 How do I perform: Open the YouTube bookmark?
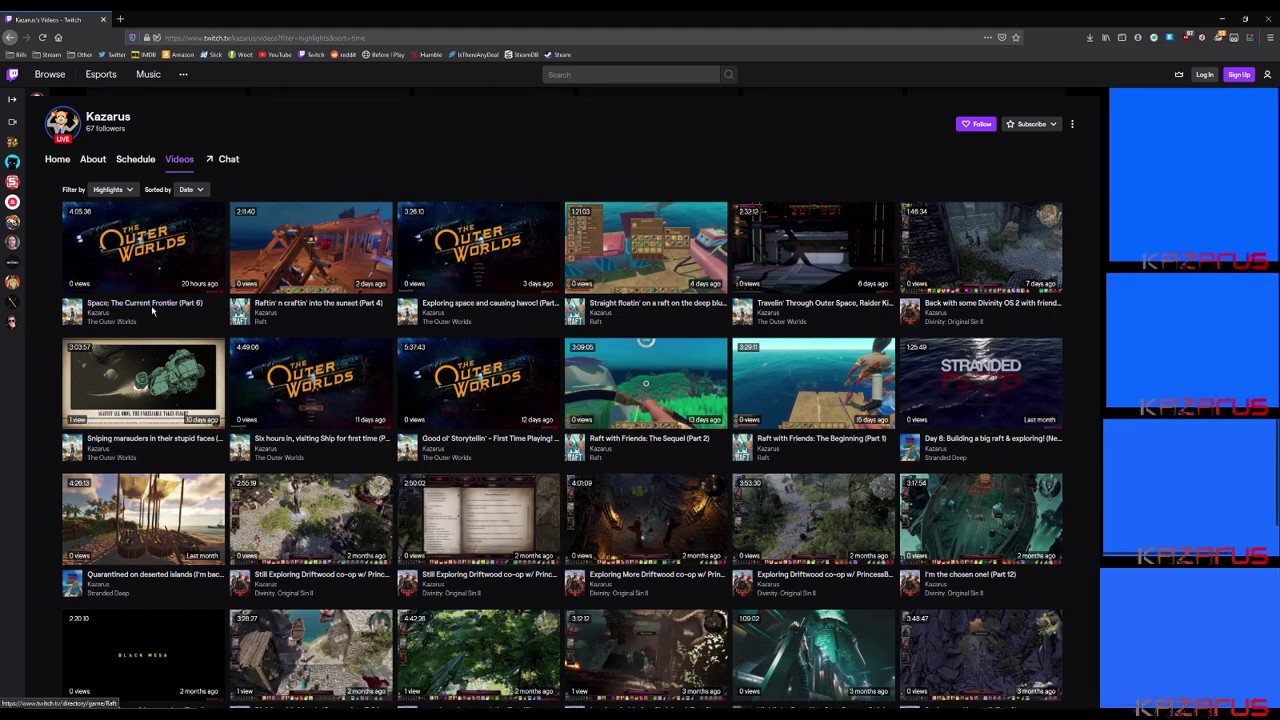click(x=276, y=55)
